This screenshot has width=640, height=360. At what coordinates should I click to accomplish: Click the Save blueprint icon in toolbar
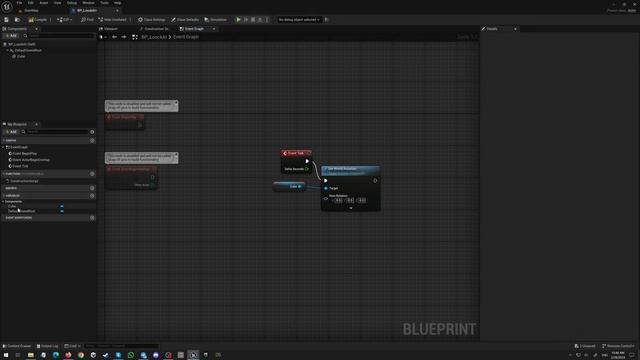7,20
